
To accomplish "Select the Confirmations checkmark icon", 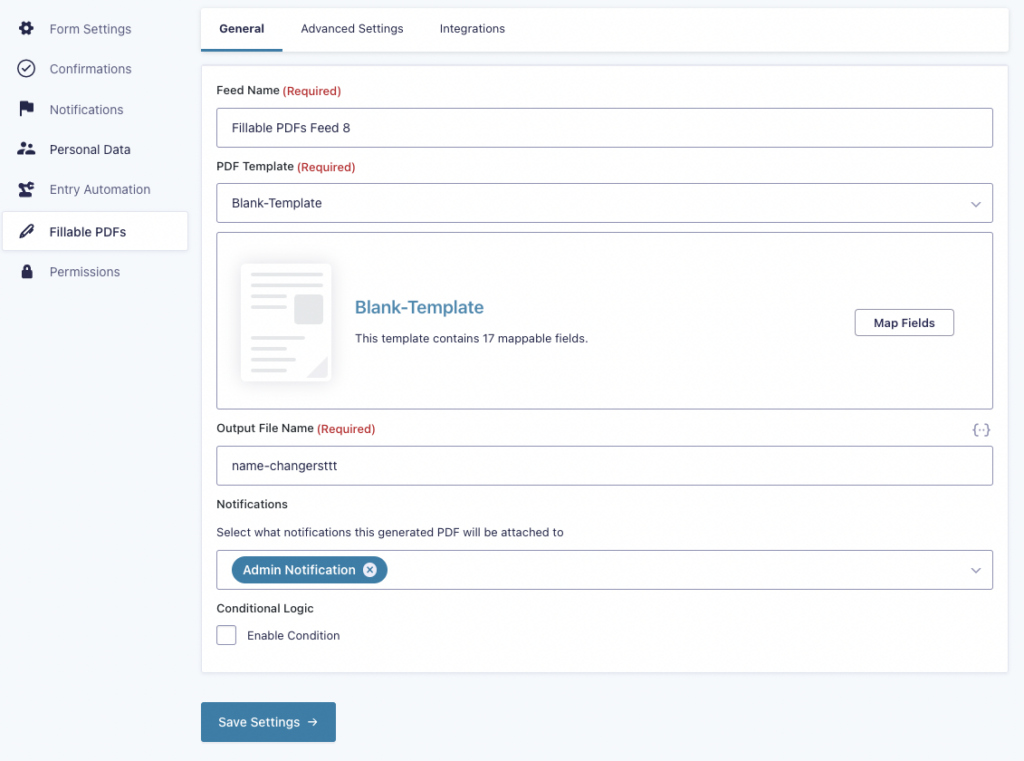I will (25, 69).
